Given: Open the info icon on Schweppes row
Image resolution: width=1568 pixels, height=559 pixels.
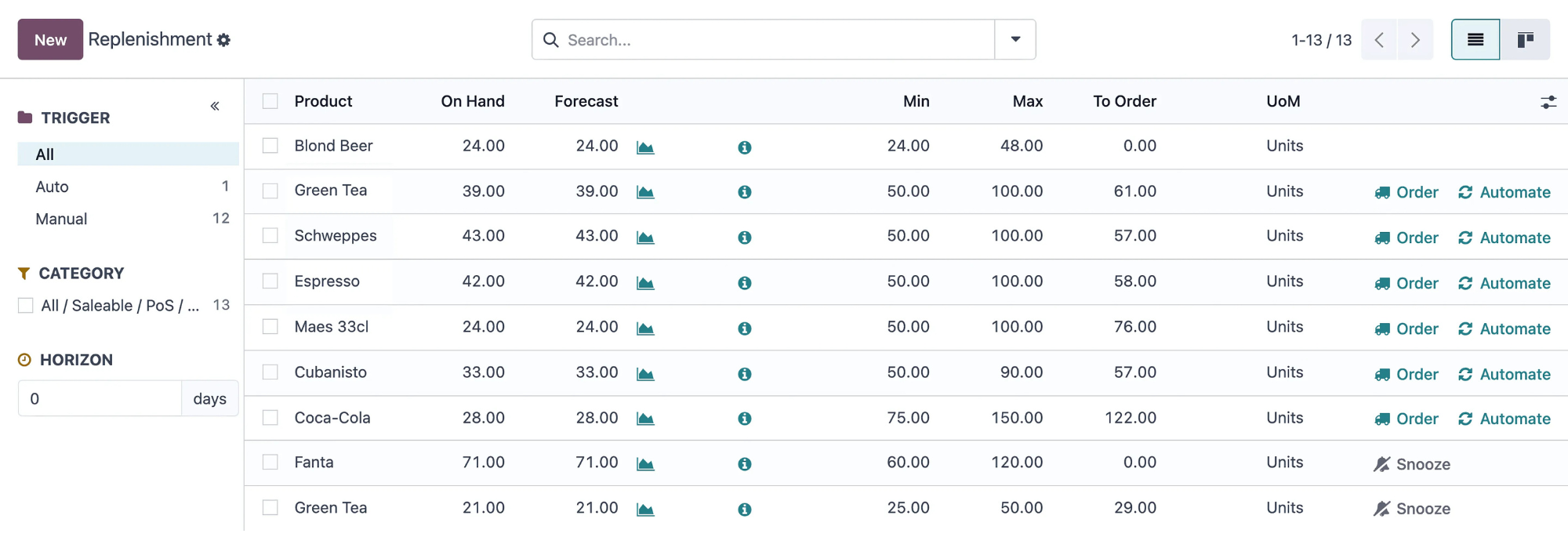Looking at the screenshot, I should point(745,238).
